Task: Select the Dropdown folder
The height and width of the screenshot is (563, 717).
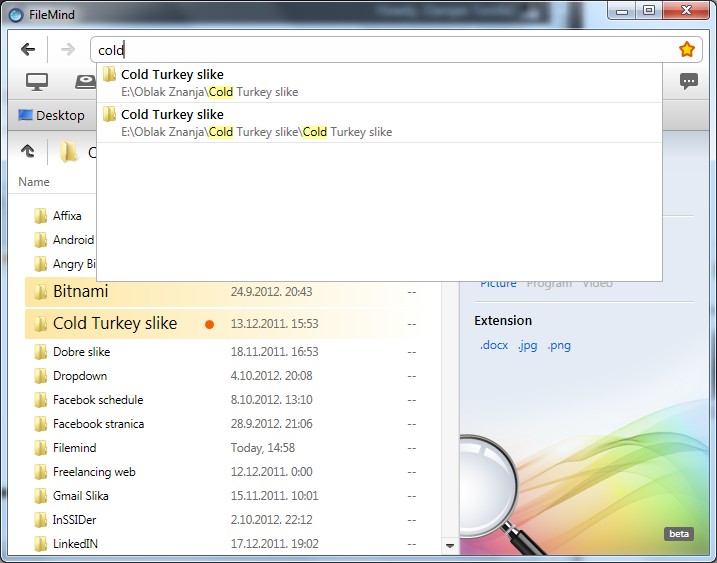Action: tap(79, 376)
